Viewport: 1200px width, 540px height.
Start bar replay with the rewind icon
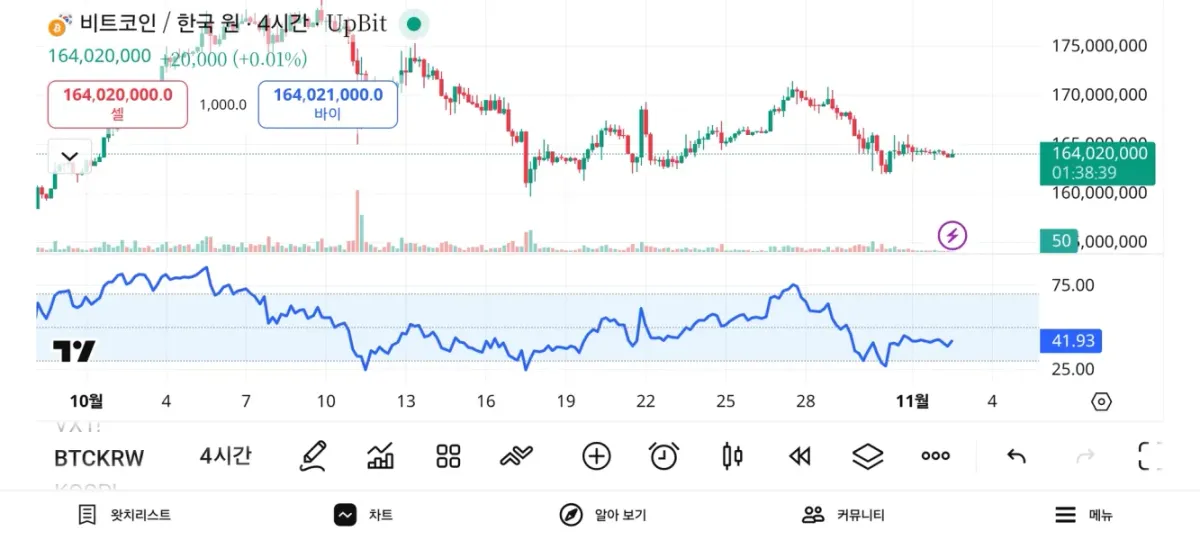coord(799,457)
